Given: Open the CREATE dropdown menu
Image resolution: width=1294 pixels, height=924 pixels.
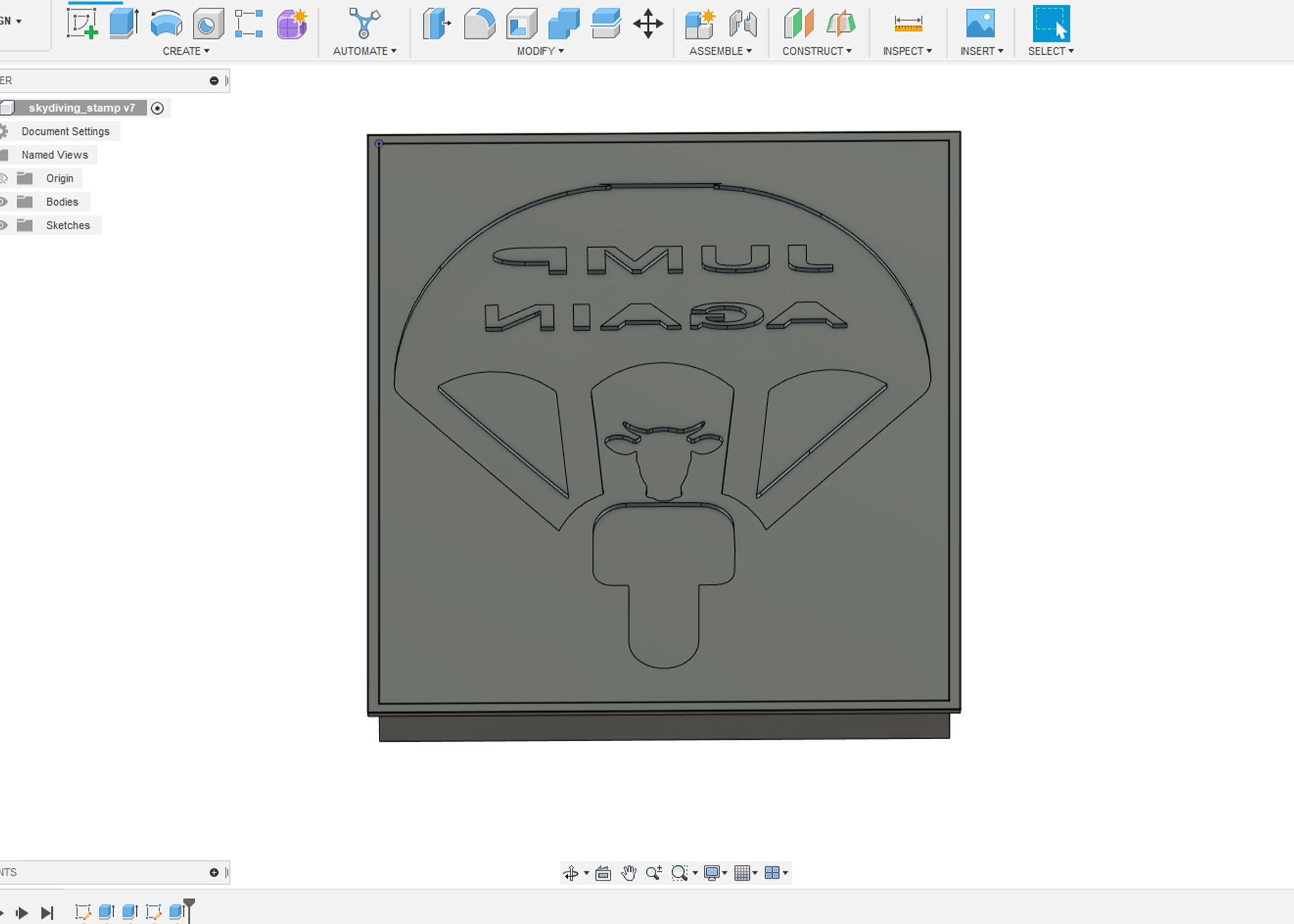Looking at the screenshot, I should [x=185, y=51].
